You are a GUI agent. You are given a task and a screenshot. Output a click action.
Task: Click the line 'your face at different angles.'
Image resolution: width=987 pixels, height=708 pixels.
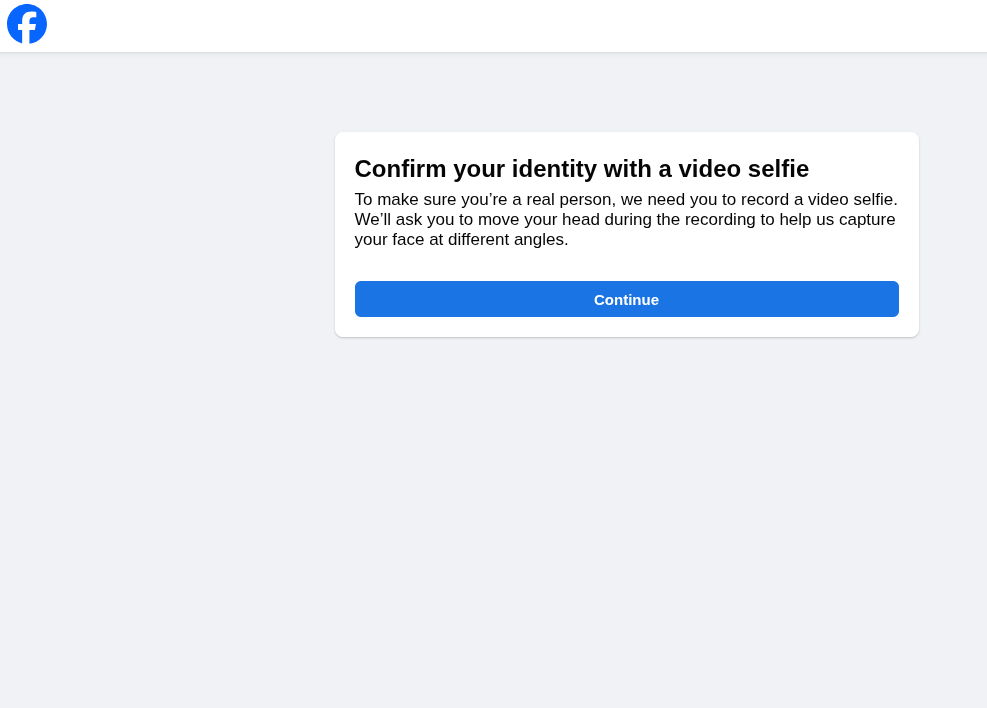(461, 240)
